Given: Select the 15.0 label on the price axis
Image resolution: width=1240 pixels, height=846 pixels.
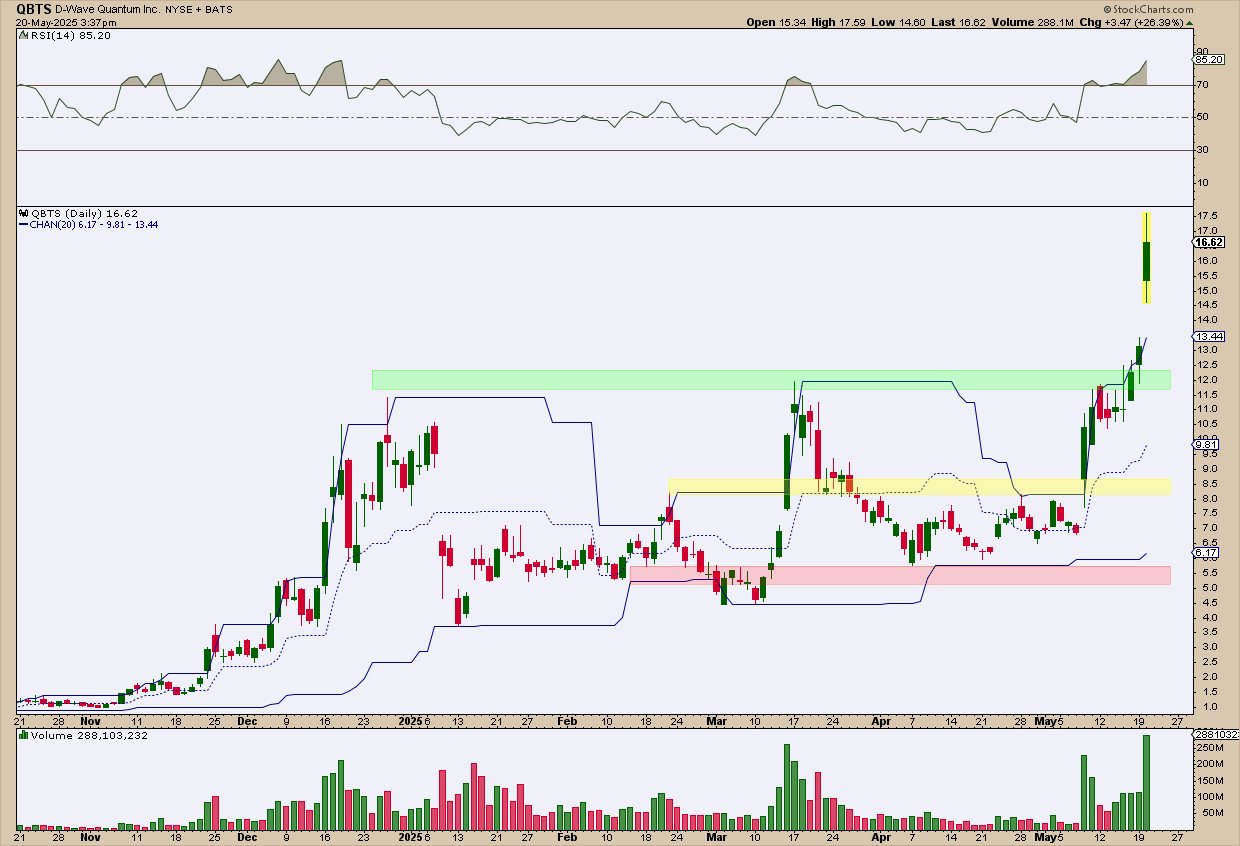Looking at the screenshot, I should [1205, 290].
